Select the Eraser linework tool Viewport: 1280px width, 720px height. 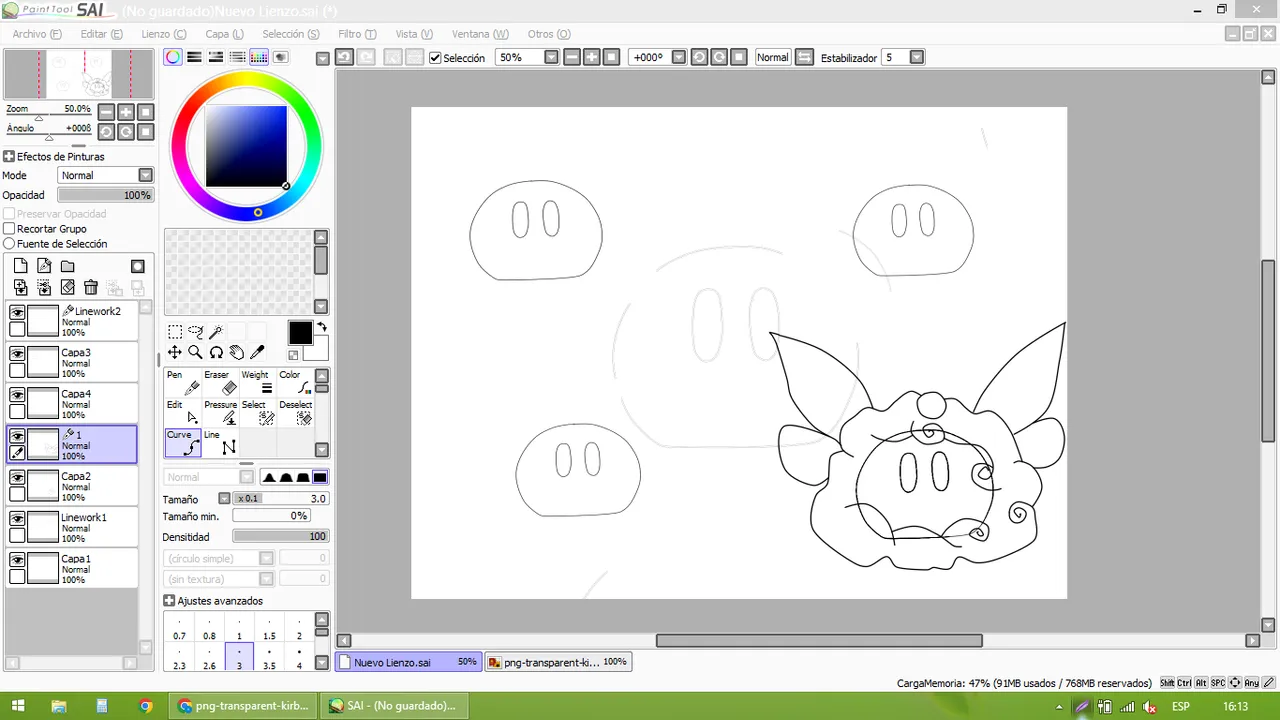pos(221,382)
